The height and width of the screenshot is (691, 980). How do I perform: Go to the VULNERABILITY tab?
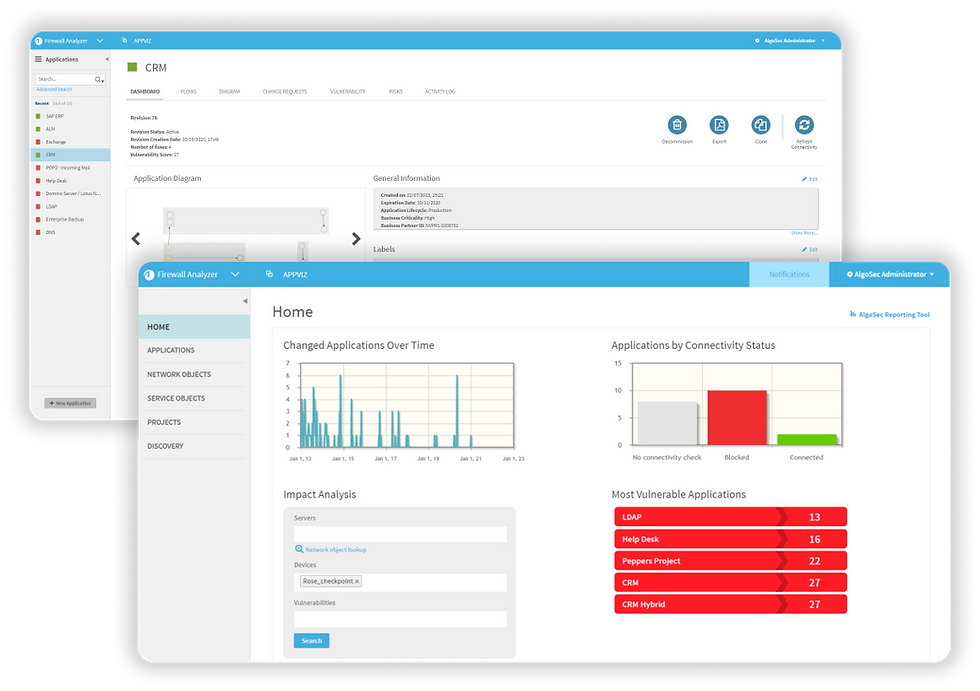[348, 92]
